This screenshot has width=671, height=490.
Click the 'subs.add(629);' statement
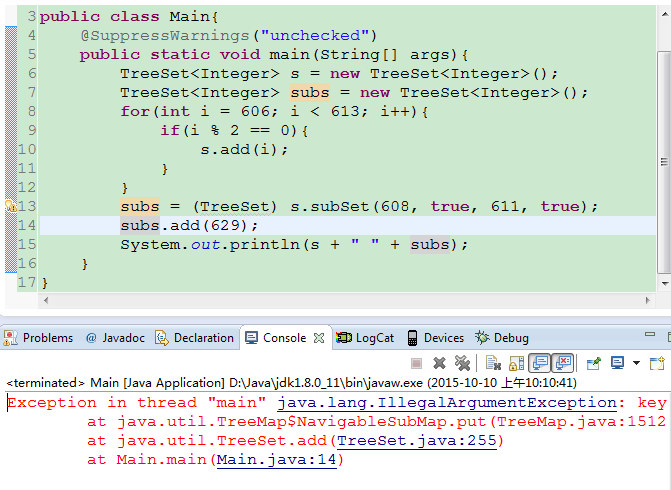tap(190, 225)
